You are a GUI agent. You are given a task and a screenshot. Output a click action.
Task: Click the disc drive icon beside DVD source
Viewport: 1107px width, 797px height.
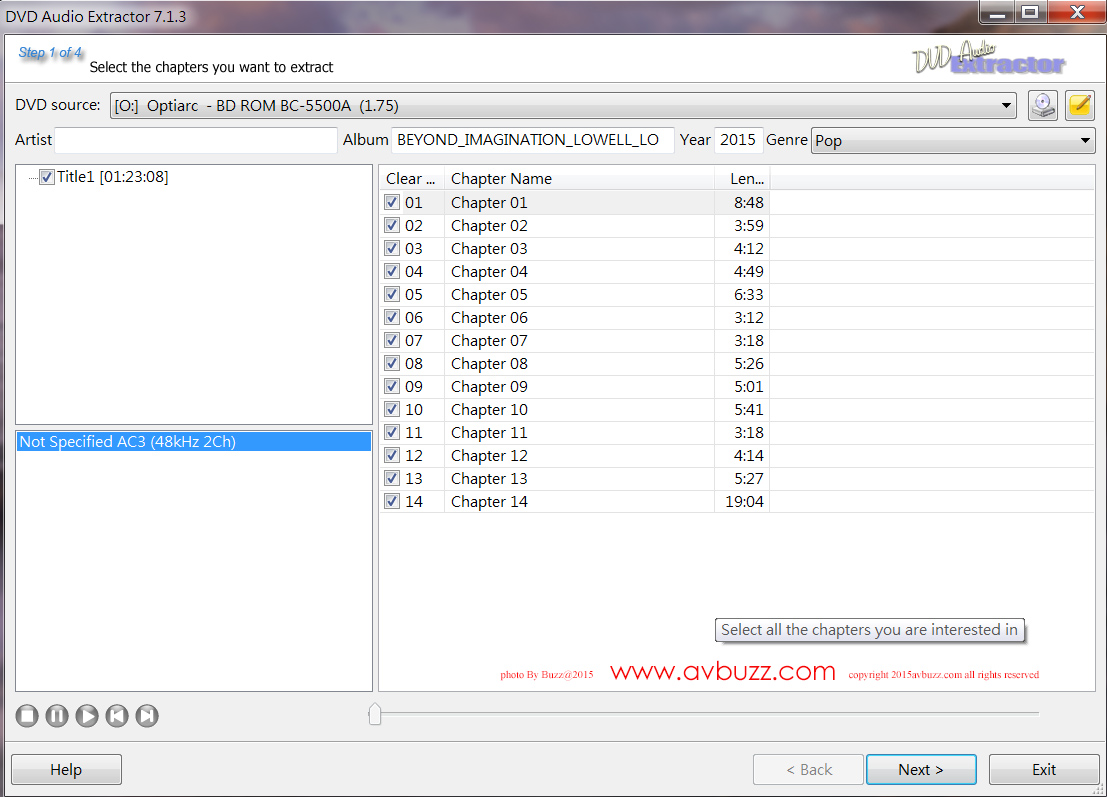tap(1043, 105)
